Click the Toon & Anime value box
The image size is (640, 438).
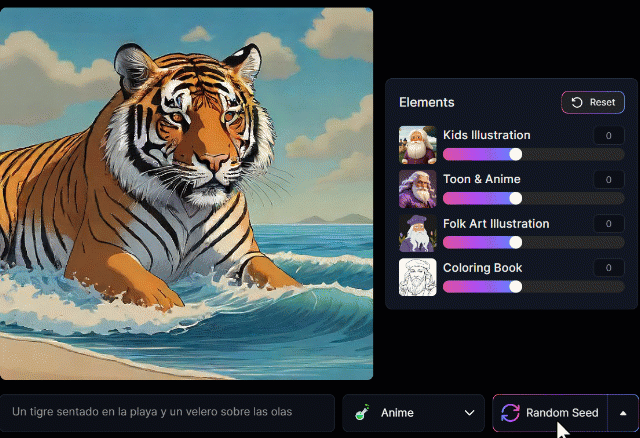pos(609,180)
